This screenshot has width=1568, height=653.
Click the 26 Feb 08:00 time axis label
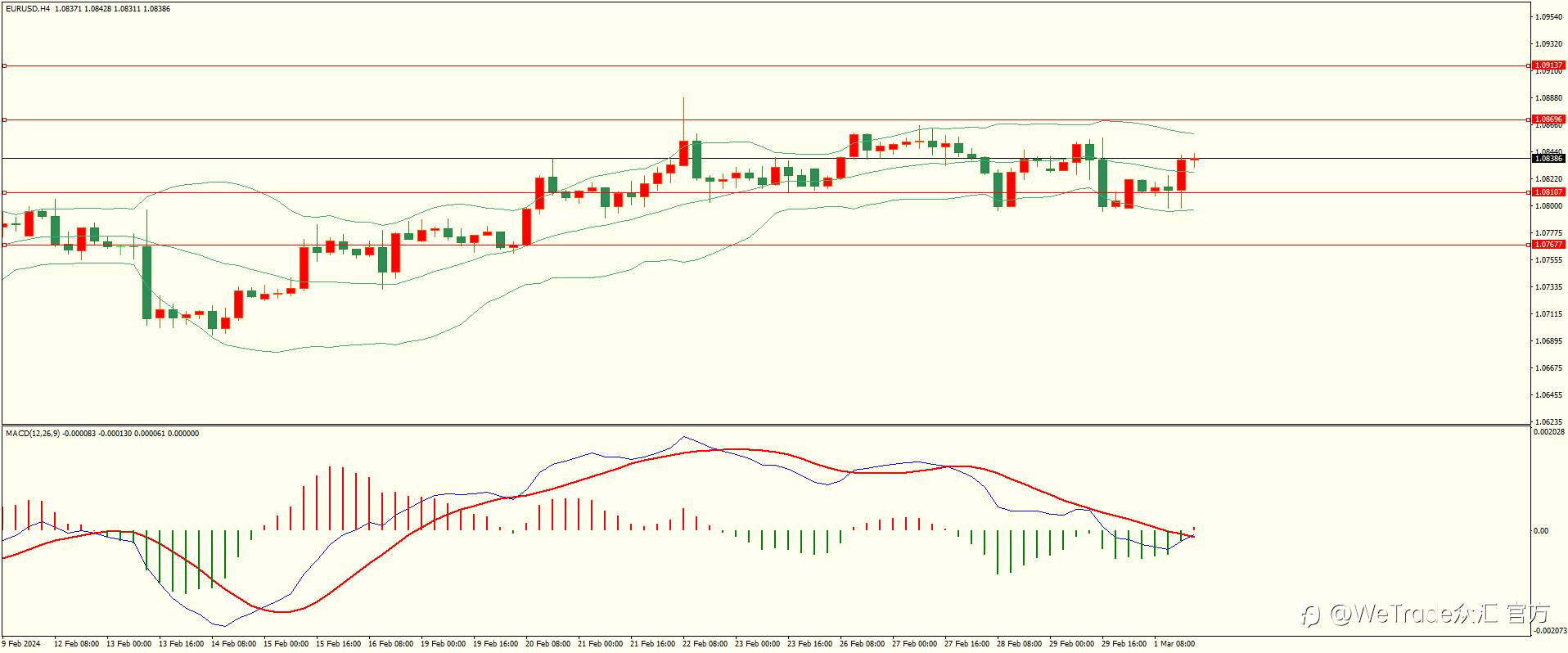(x=862, y=643)
